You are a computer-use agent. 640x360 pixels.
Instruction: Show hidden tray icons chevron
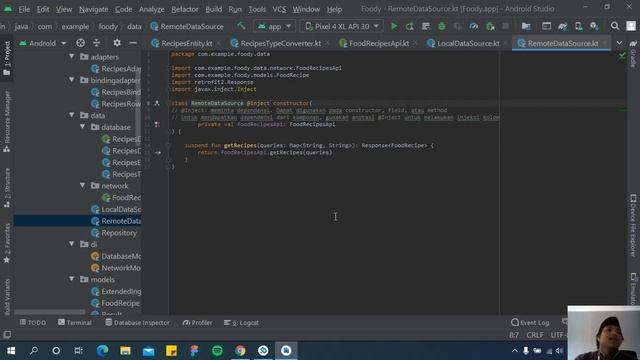[x=515, y=351]
